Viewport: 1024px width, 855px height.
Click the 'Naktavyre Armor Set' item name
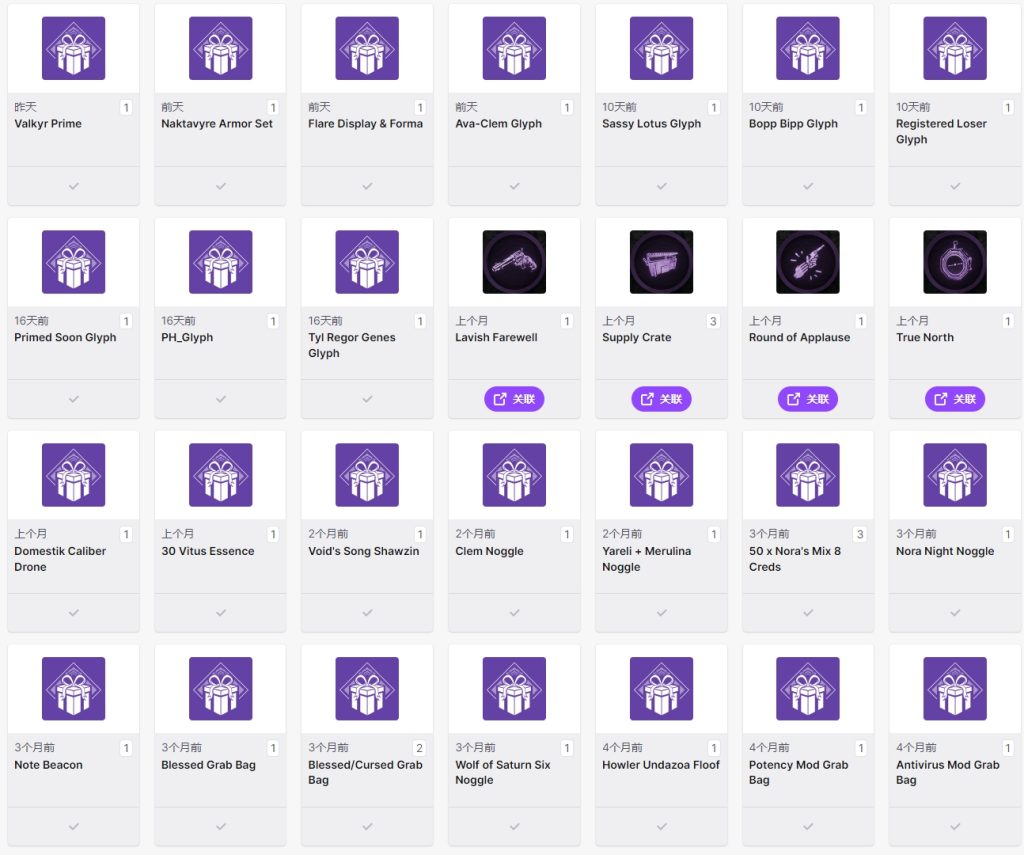[217, 123]
